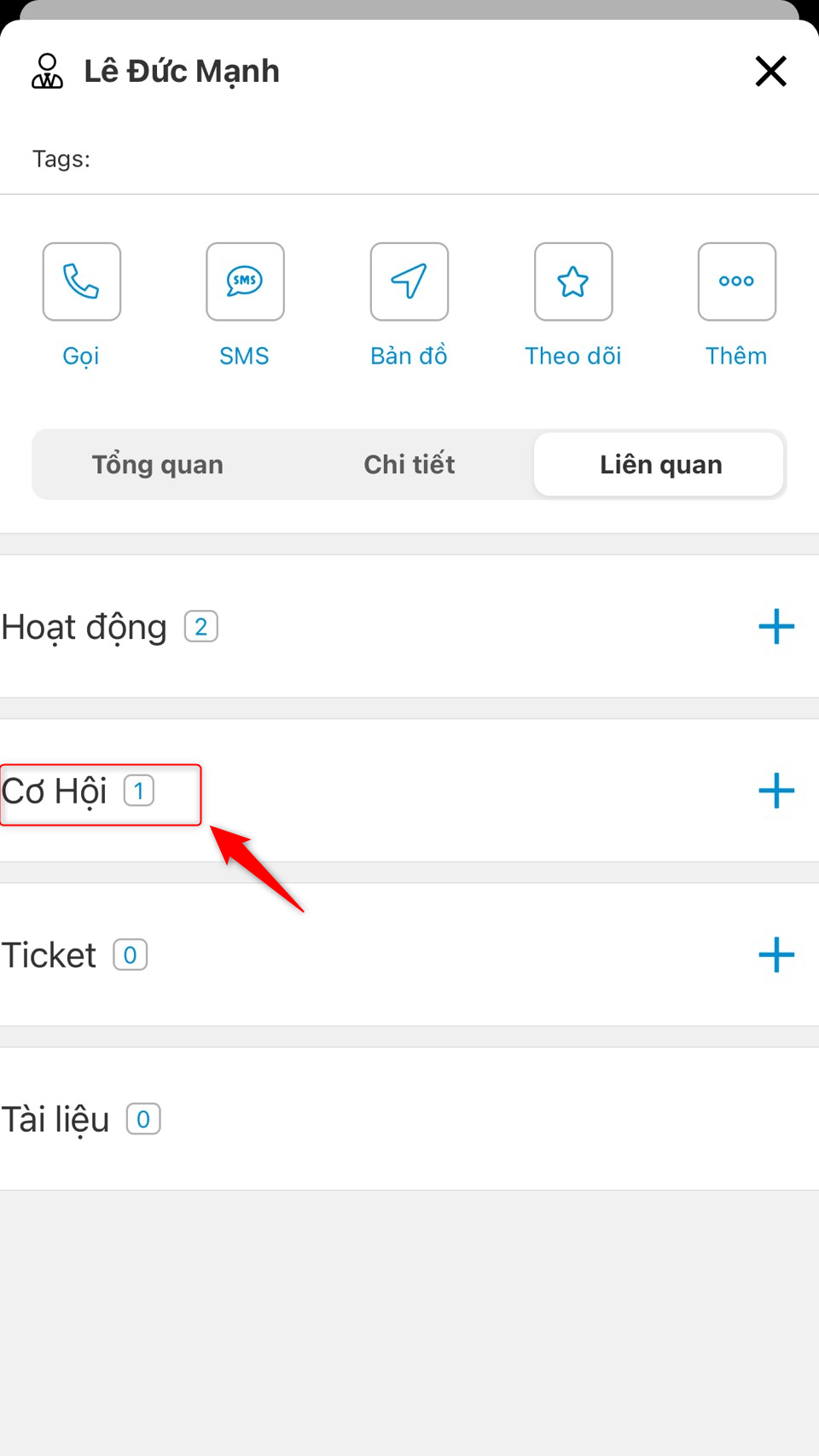Add new Hoạt động with plus icon
Image resolution: width=819 pixels, height=1456 pixels.
[x=776, y=627]
